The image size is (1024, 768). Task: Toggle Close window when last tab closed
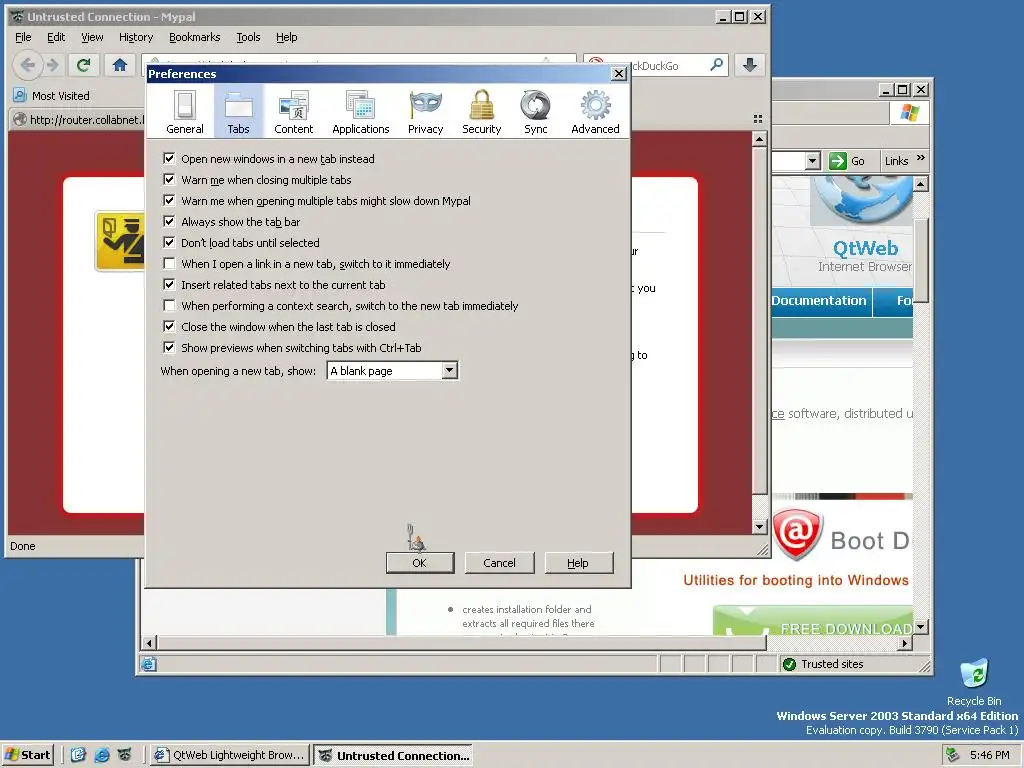[169, 327]
